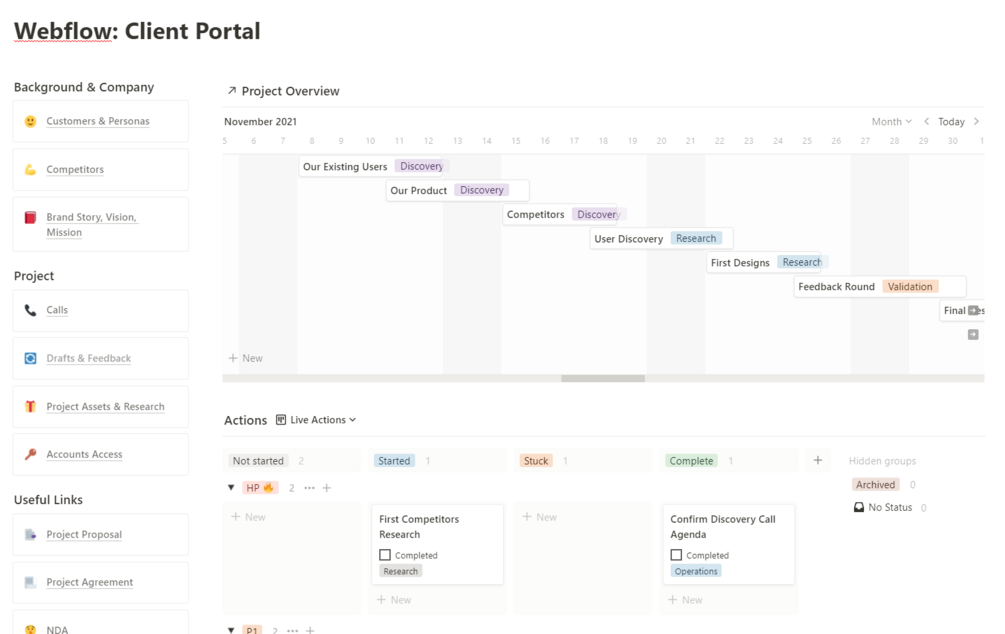Click the gift icon beside Project Assets & Research

pos(30,406)
